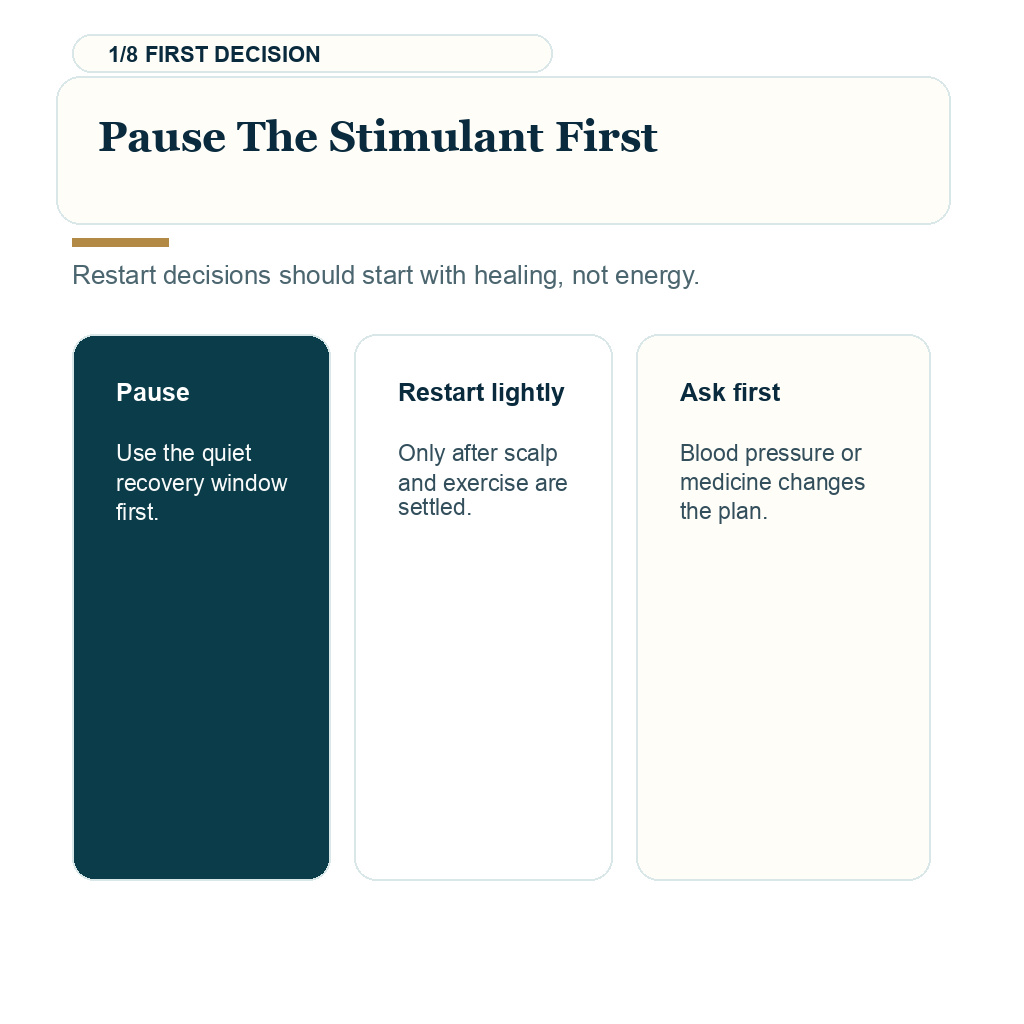Click the 1/8 slide counter

tap(123, 54)
